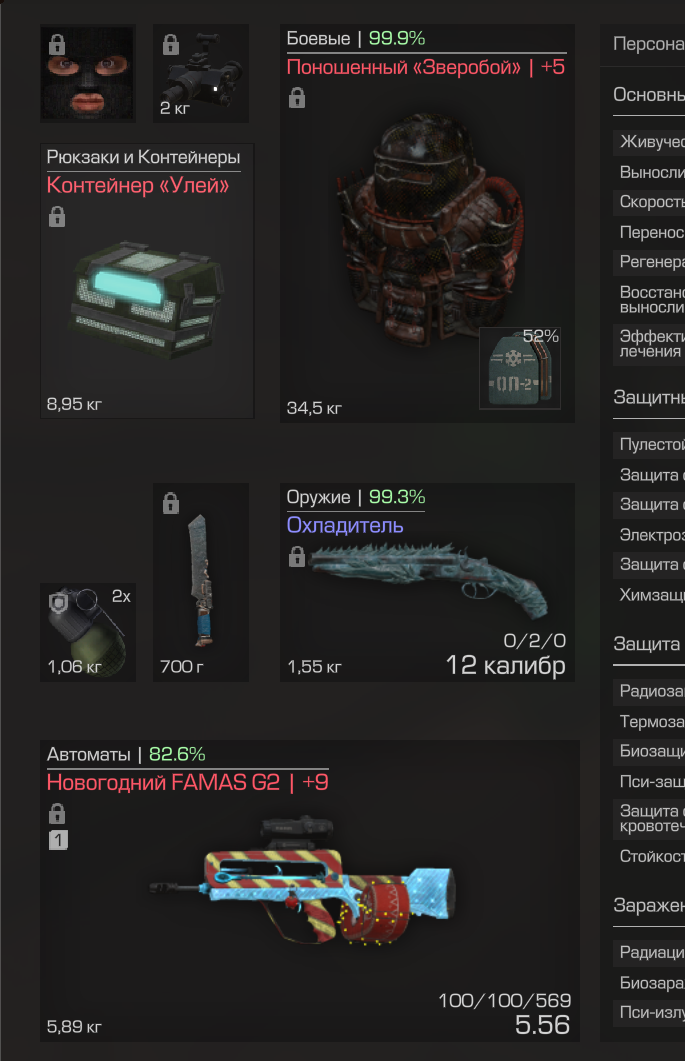
Task: Toggle the lock icon on Улей container
Action: click(57, 217)
